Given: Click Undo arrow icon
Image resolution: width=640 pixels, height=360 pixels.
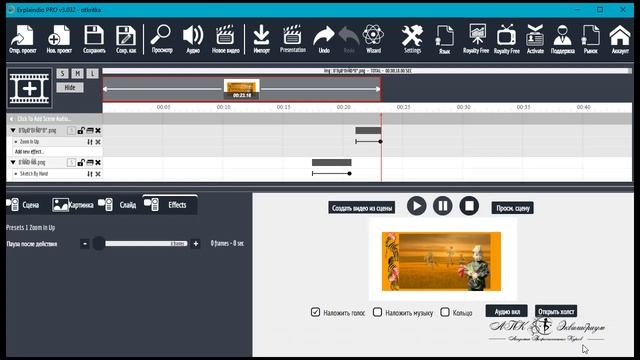Looking at the screenshot, I should coord(324,39).
